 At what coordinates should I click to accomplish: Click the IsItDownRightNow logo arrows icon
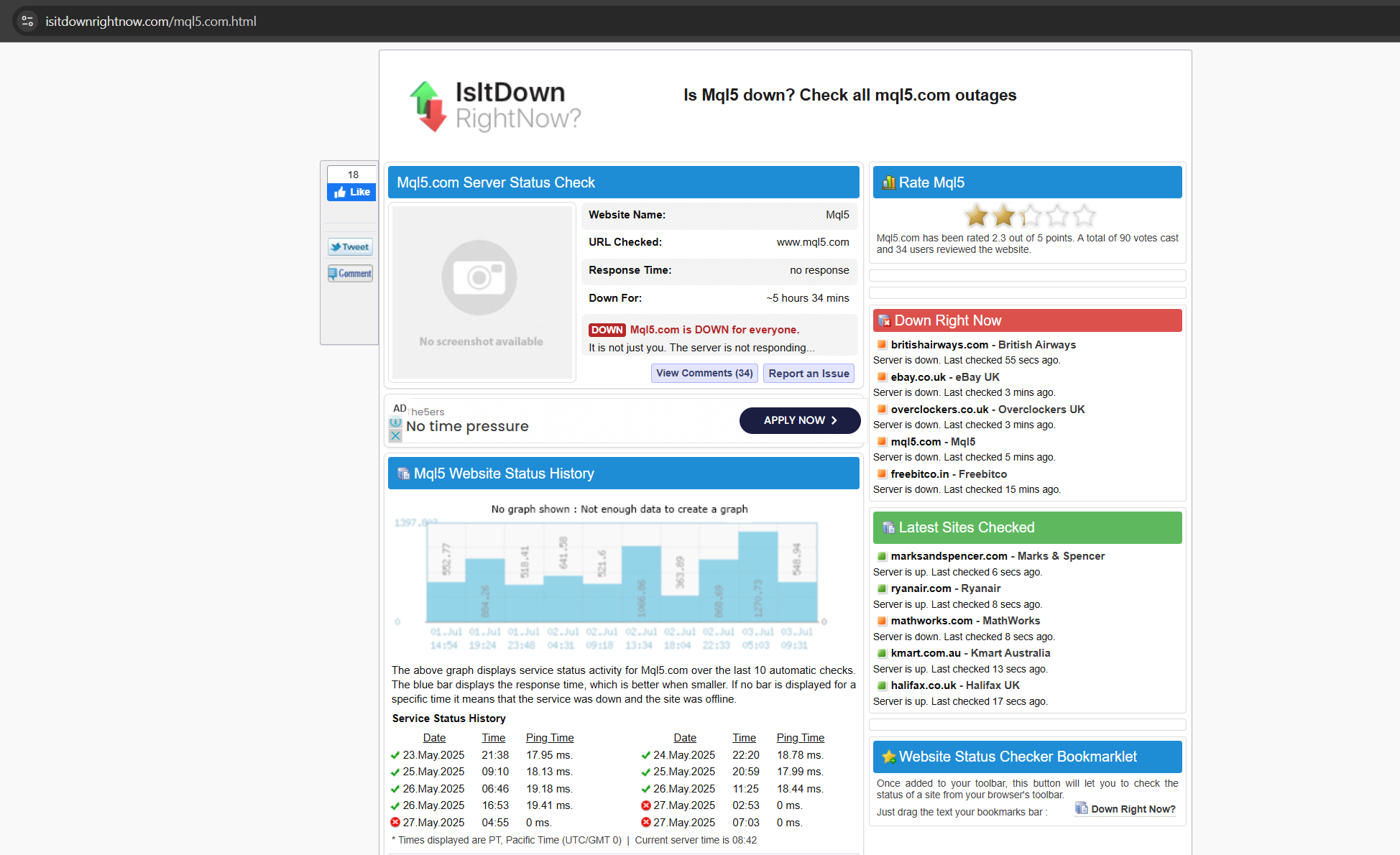pyautogui.click(x=428, y=106)
